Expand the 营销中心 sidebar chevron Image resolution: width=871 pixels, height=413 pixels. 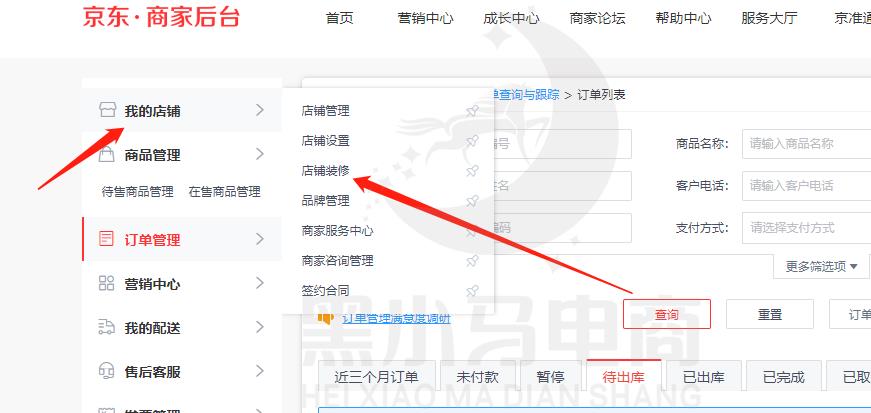tap(259, 283)
